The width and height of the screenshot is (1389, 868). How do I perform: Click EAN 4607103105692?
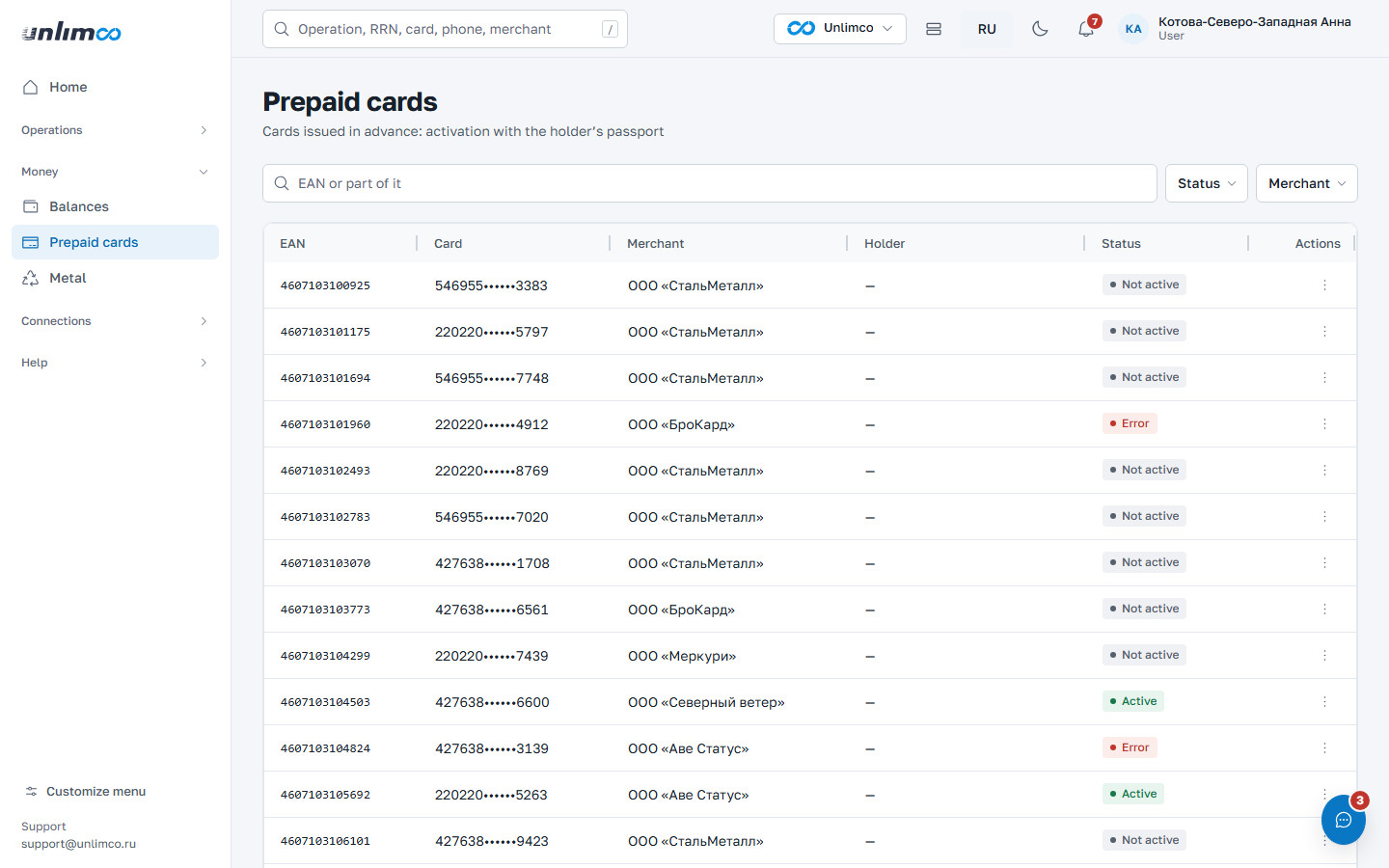(x=325, y=795)
